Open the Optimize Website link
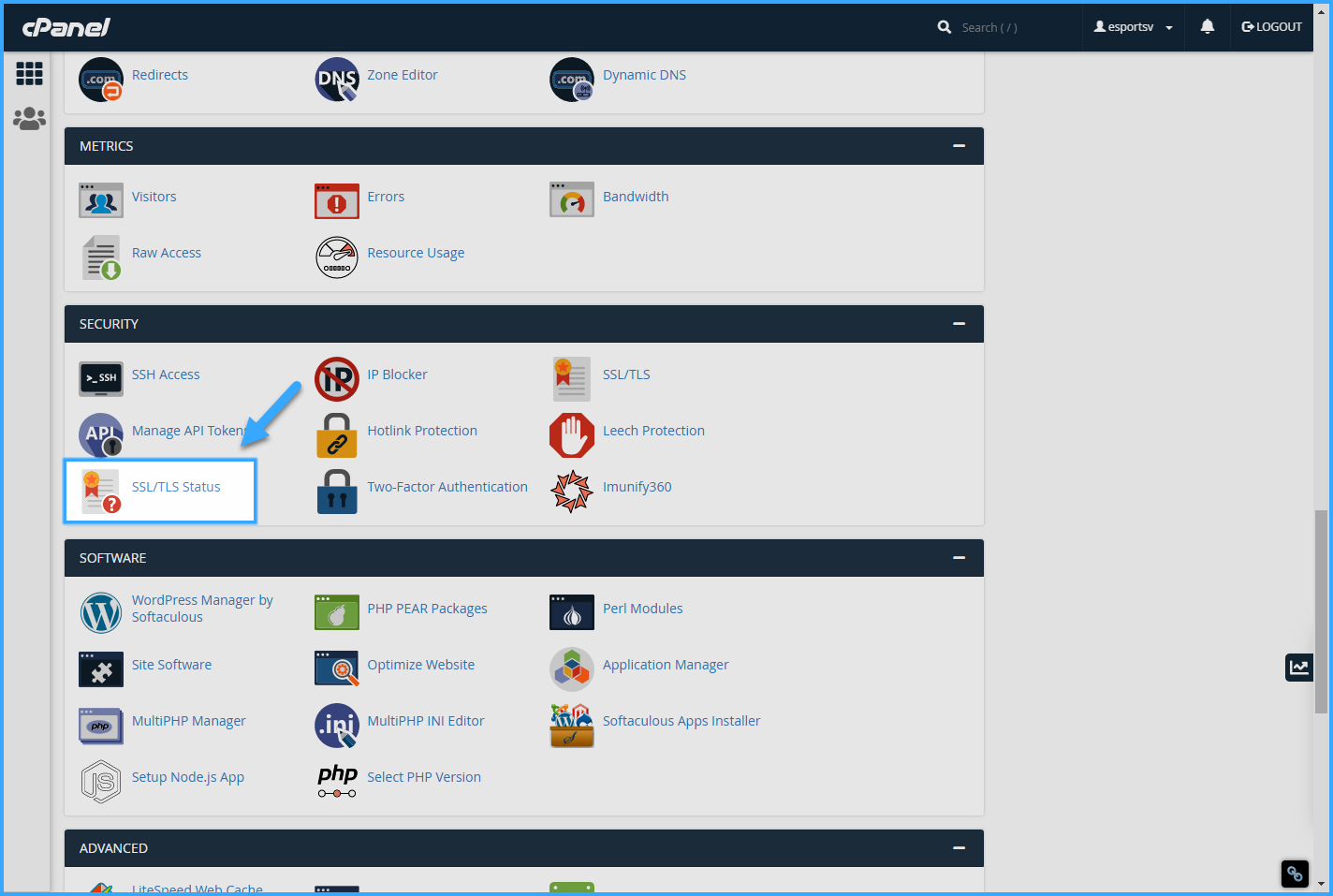 point(421,665)
